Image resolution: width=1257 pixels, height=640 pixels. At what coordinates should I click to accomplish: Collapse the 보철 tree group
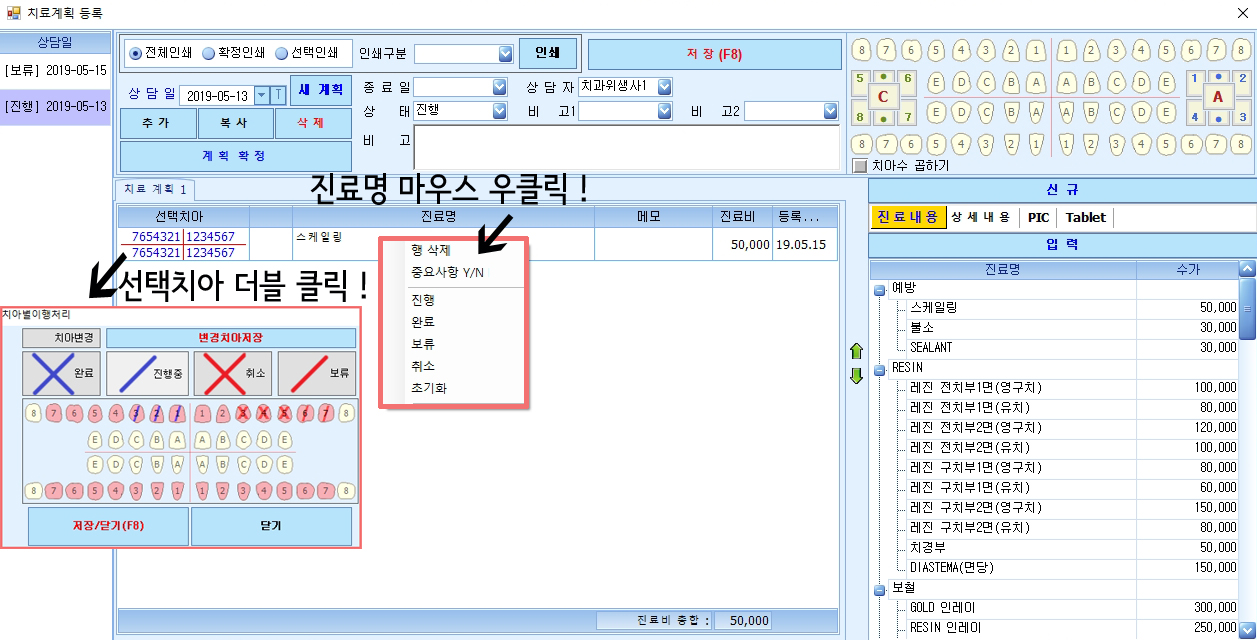click(x=880, y=589)
